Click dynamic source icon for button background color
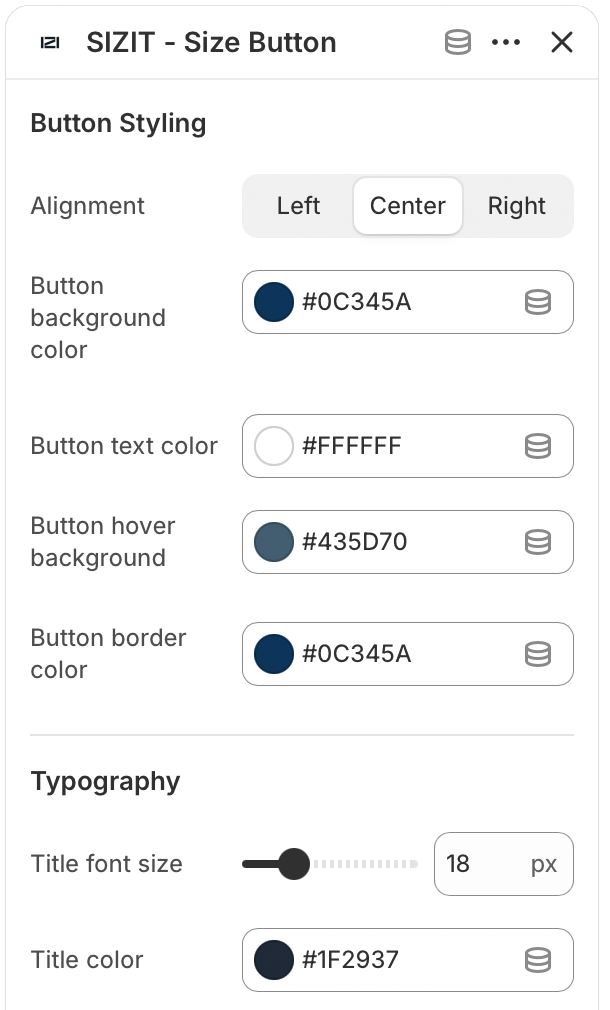The width and height of the screenshot is (610, 1010). tap(538, 302)
